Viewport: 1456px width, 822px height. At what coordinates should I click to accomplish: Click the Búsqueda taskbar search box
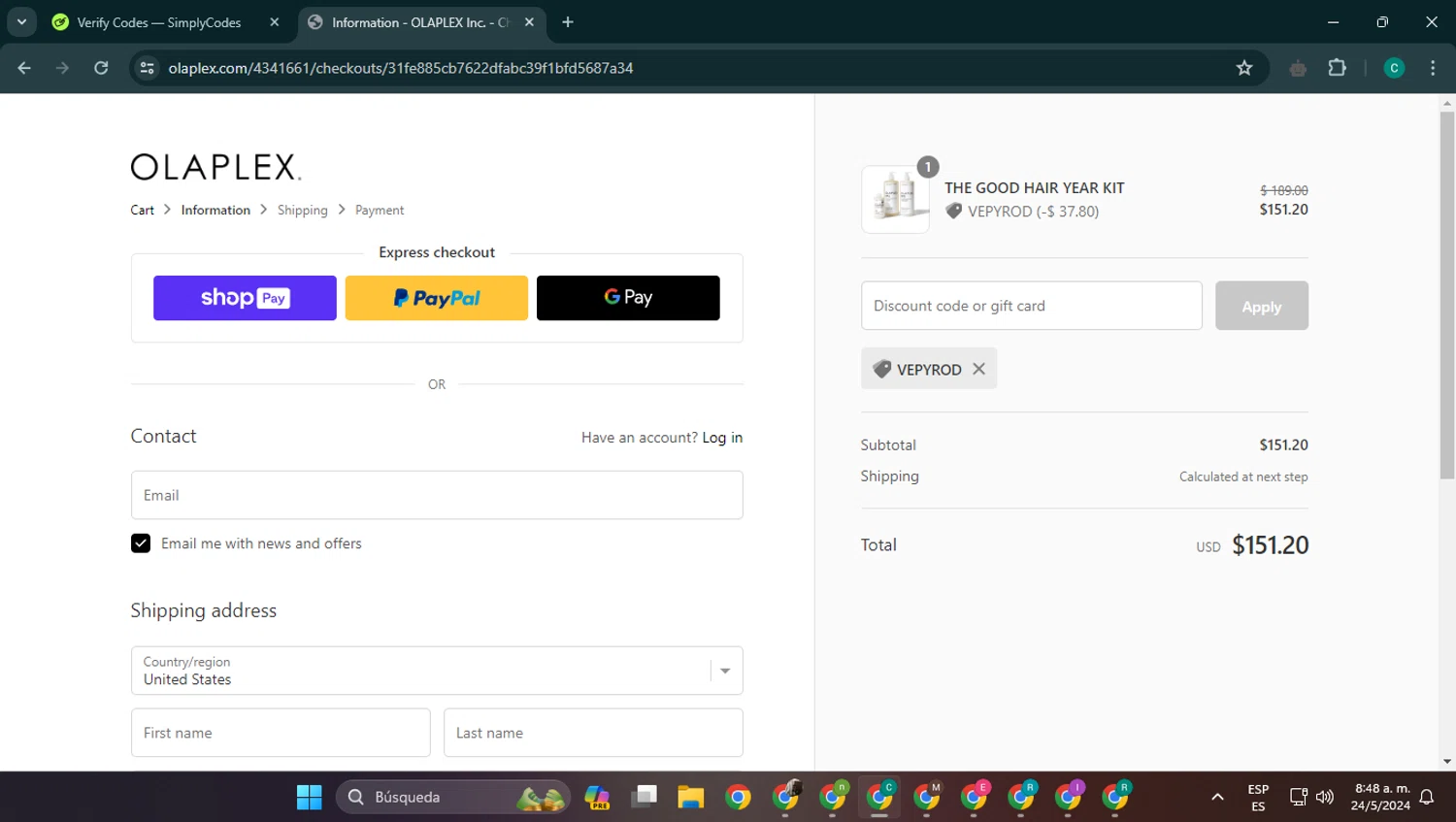coord(453,797)
